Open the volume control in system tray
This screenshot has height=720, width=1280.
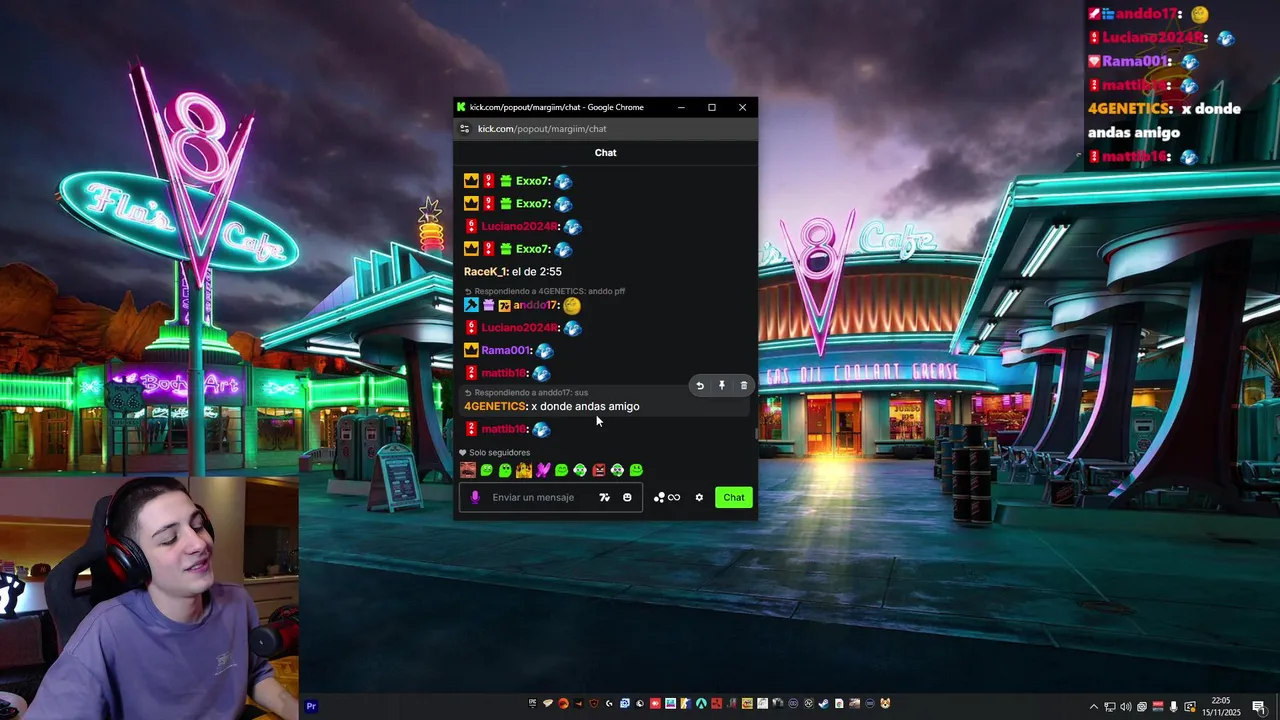[x=1126, y=707]
